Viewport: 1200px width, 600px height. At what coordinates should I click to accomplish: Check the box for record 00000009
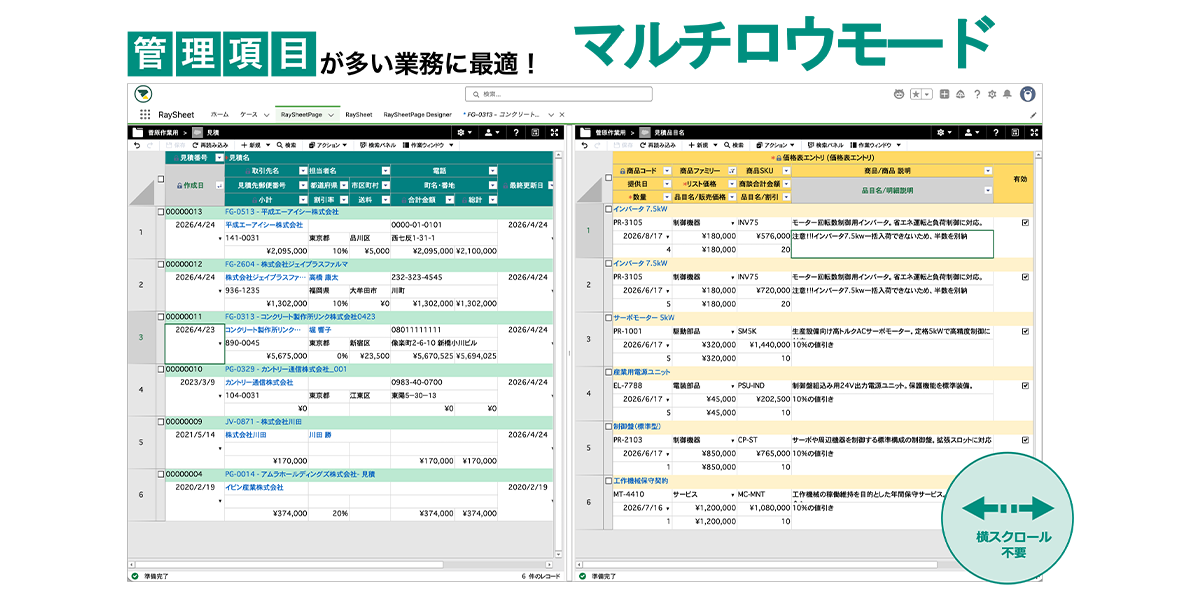point(161,422)
